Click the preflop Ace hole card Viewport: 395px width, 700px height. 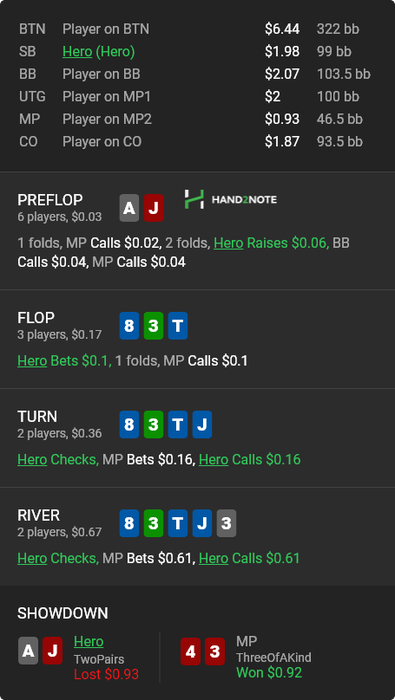point(129,208)
